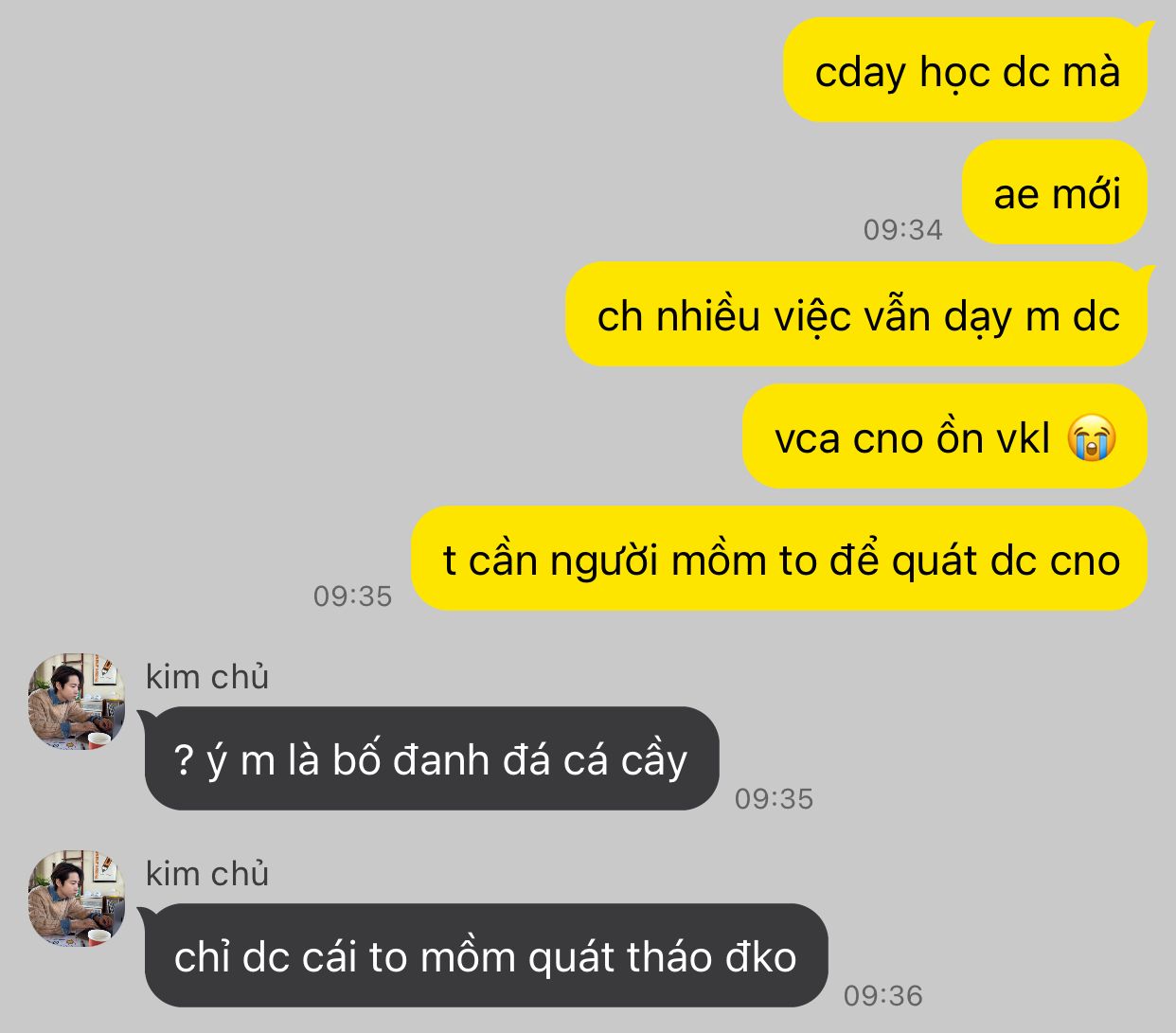The image size is (1176, 1033).
Task: Tap the question mark starting the dark message
Action: click(184, 760)
